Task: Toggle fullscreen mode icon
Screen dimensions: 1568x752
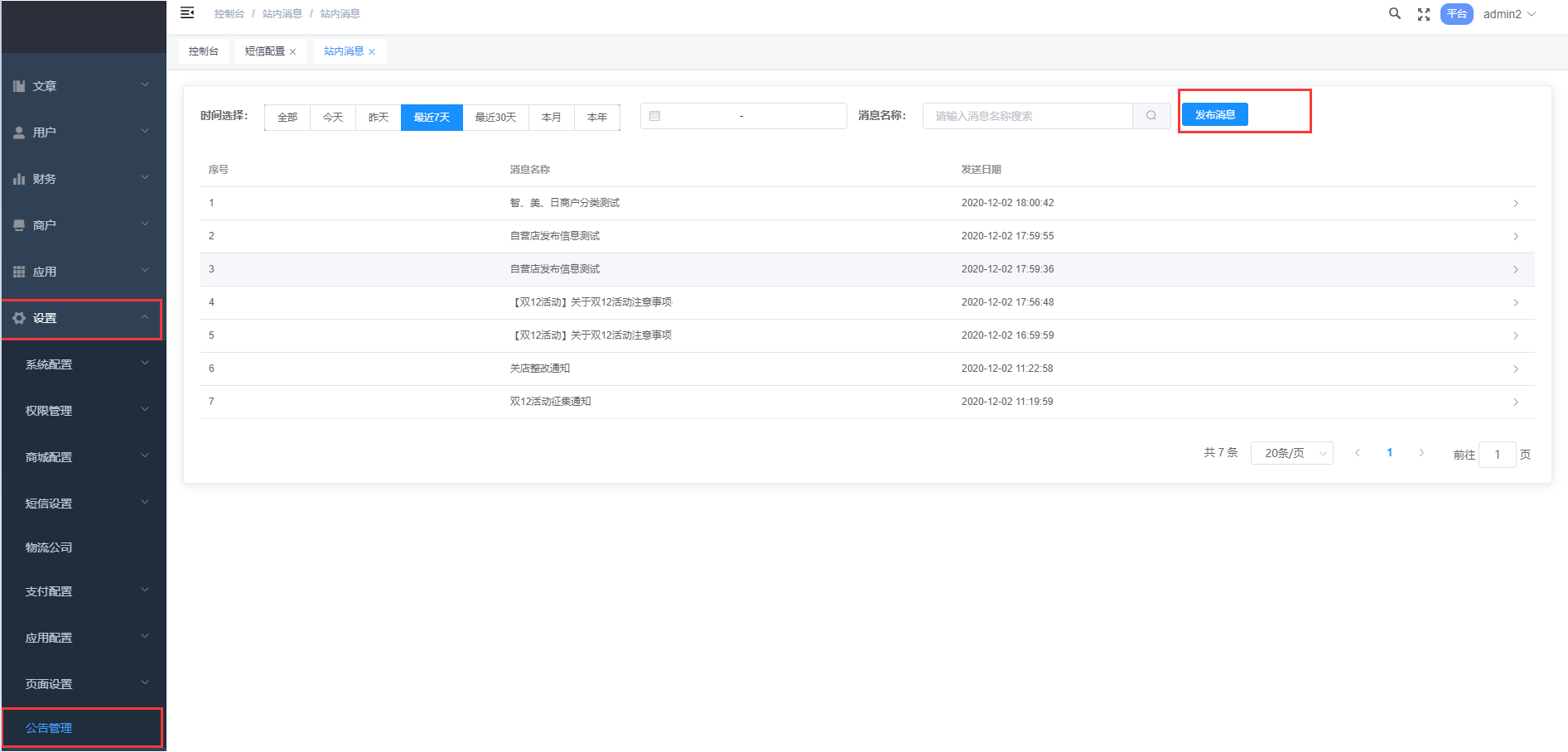Action: [x=1424, y=14]
